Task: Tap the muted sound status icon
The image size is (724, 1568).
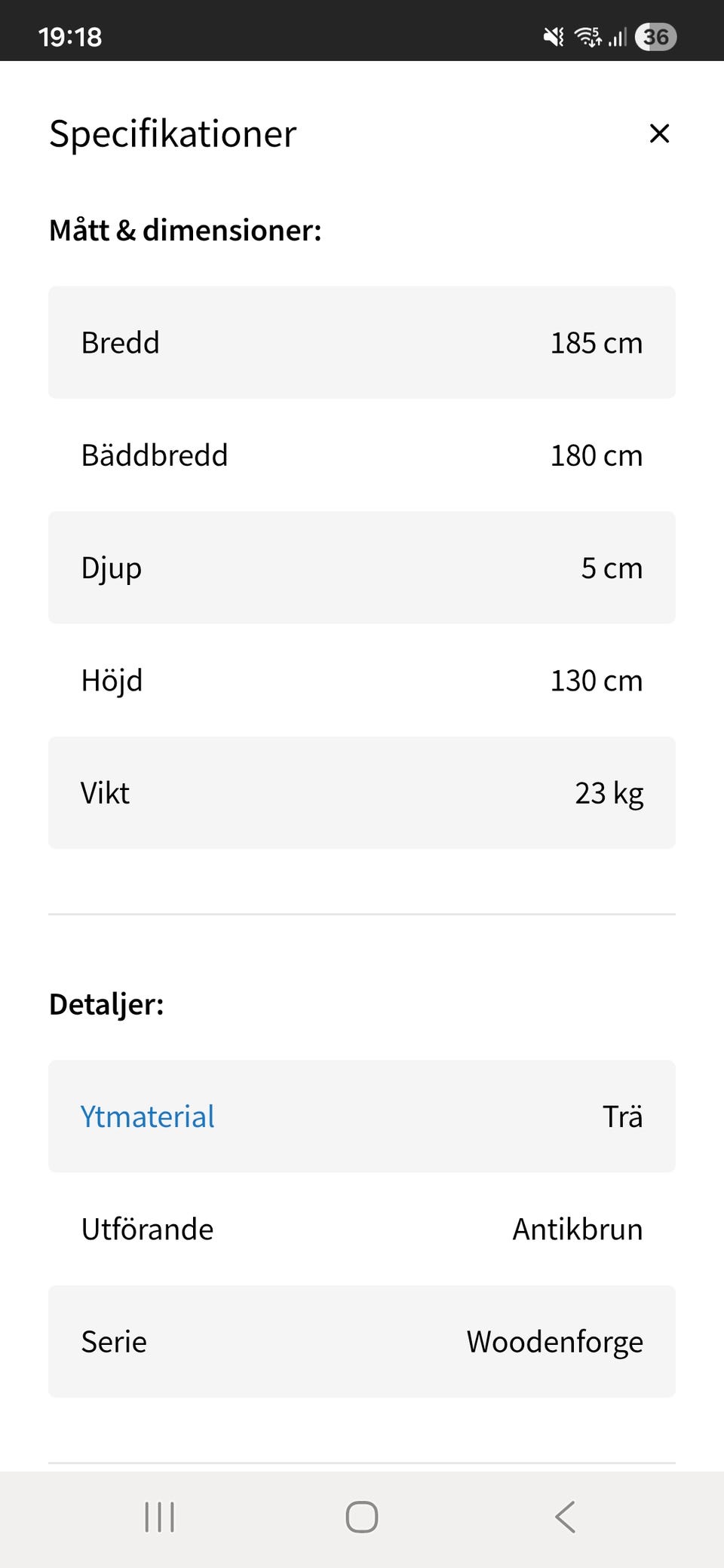Action: click(554, 36)
